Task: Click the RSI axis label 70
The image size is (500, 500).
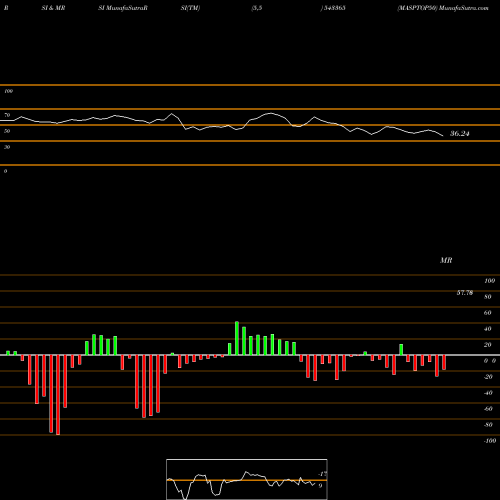Action: click(x=7, y=115)
